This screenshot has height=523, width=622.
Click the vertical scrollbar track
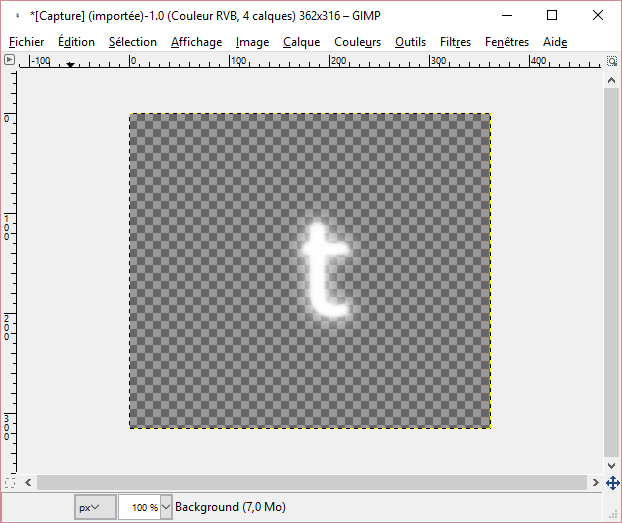click(x=611, y=273)
